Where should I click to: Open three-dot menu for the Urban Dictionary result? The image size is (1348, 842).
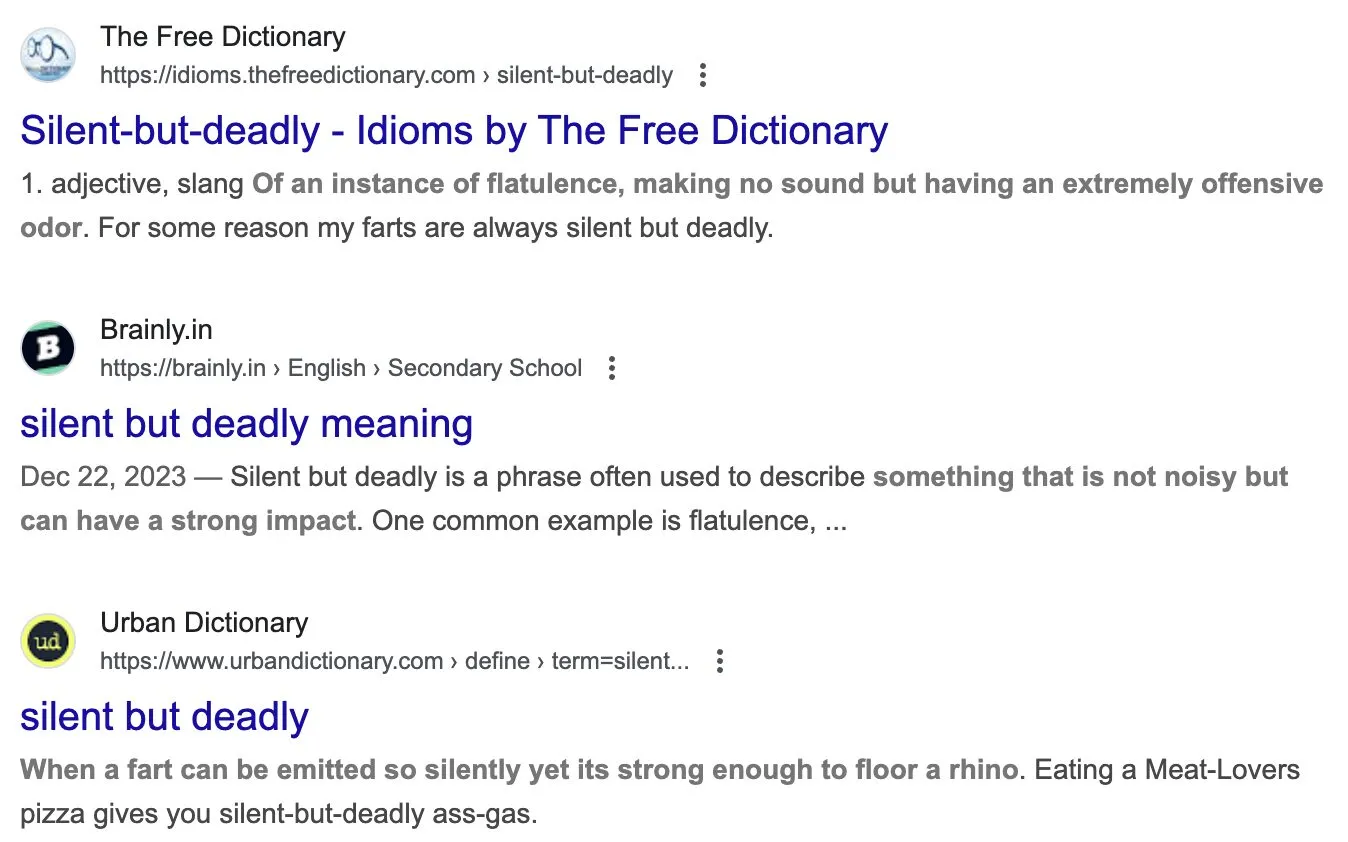pos(719,661)
